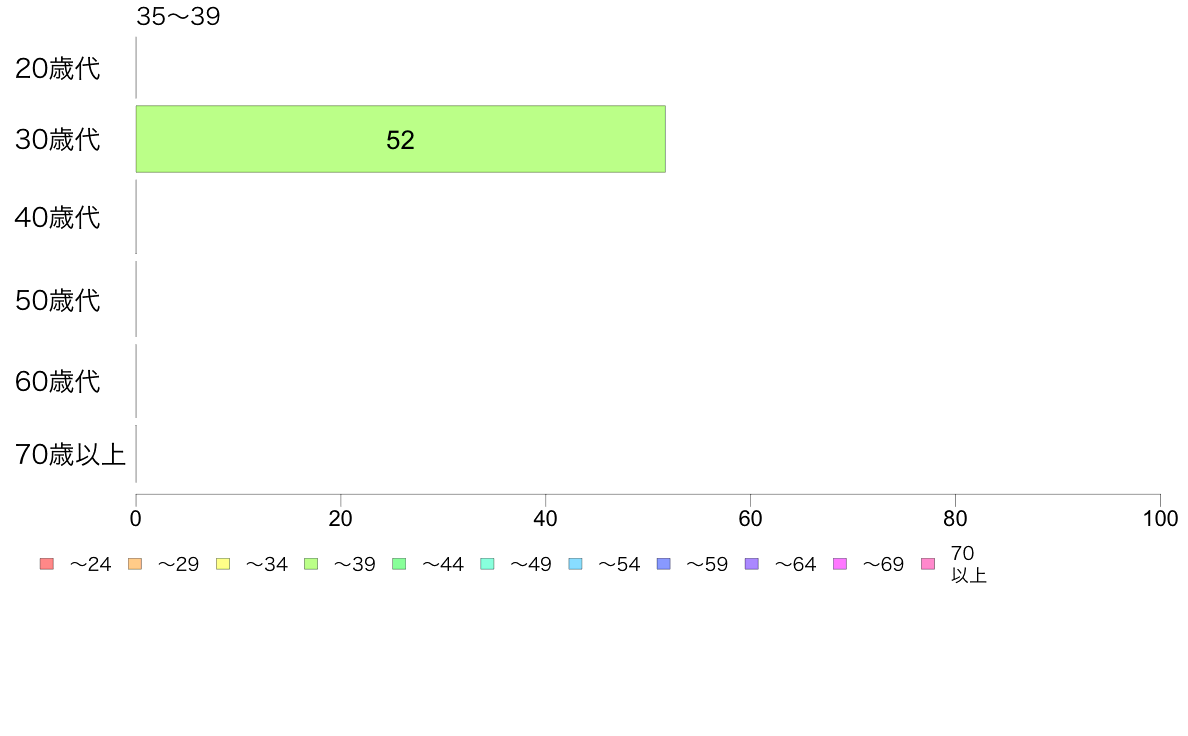Click the magenta ~69 legend swatch
The image size is (1188, 736).
pos(839,564)
